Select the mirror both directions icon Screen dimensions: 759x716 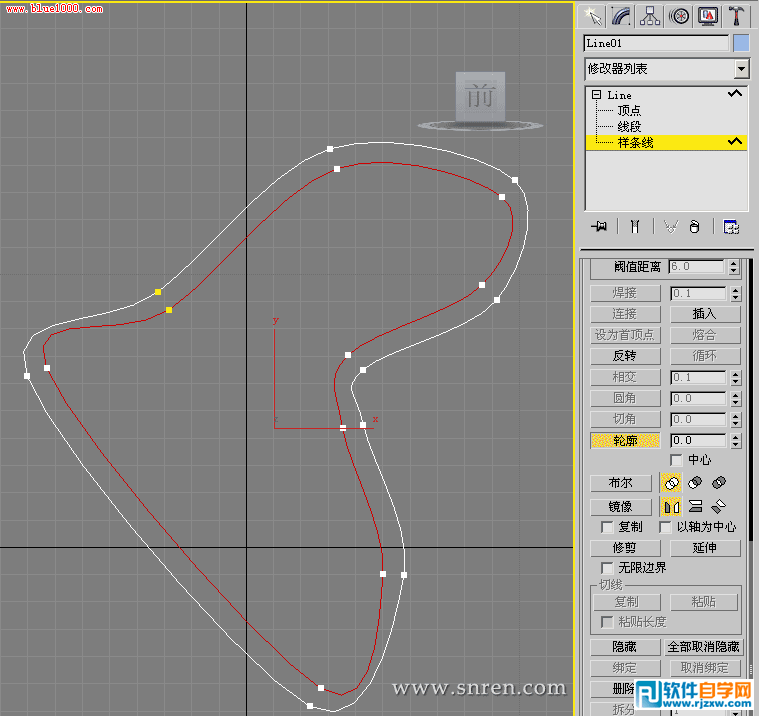[718, 507]
